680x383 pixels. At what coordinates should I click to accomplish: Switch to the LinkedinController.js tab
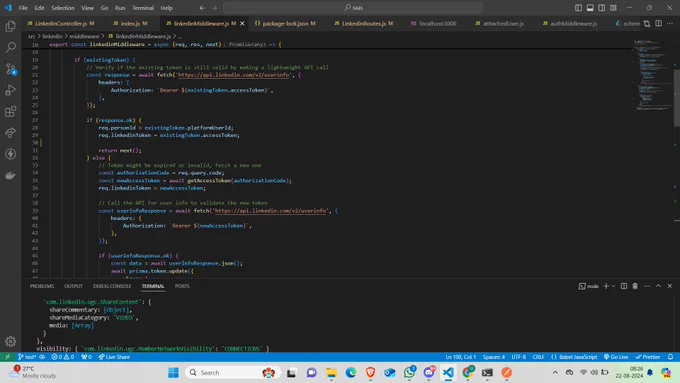tap(61, 23)
